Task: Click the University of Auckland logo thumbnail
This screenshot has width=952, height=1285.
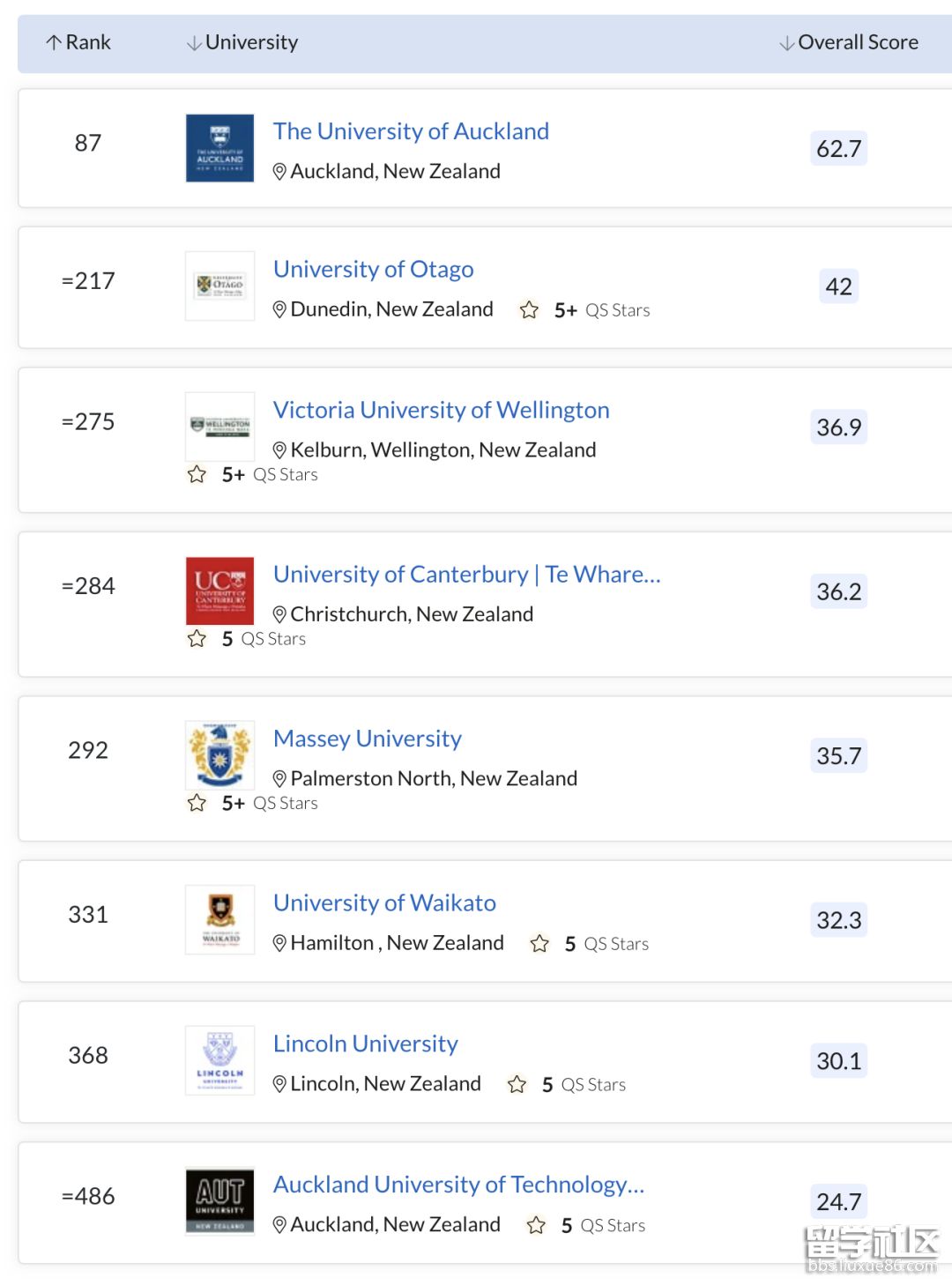Action: point(219,148)
